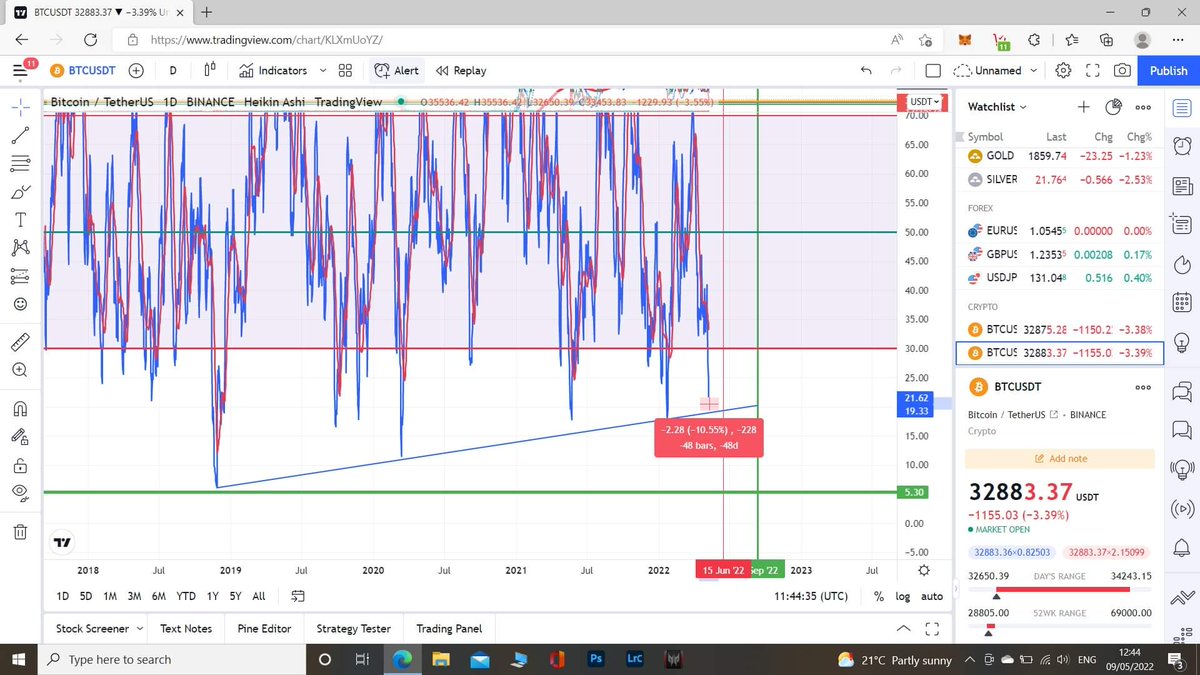The width and height of the screenshot is (1200, 675).
Task: Take a chart snapshot with camera icon
Action: coord(1122,70)
